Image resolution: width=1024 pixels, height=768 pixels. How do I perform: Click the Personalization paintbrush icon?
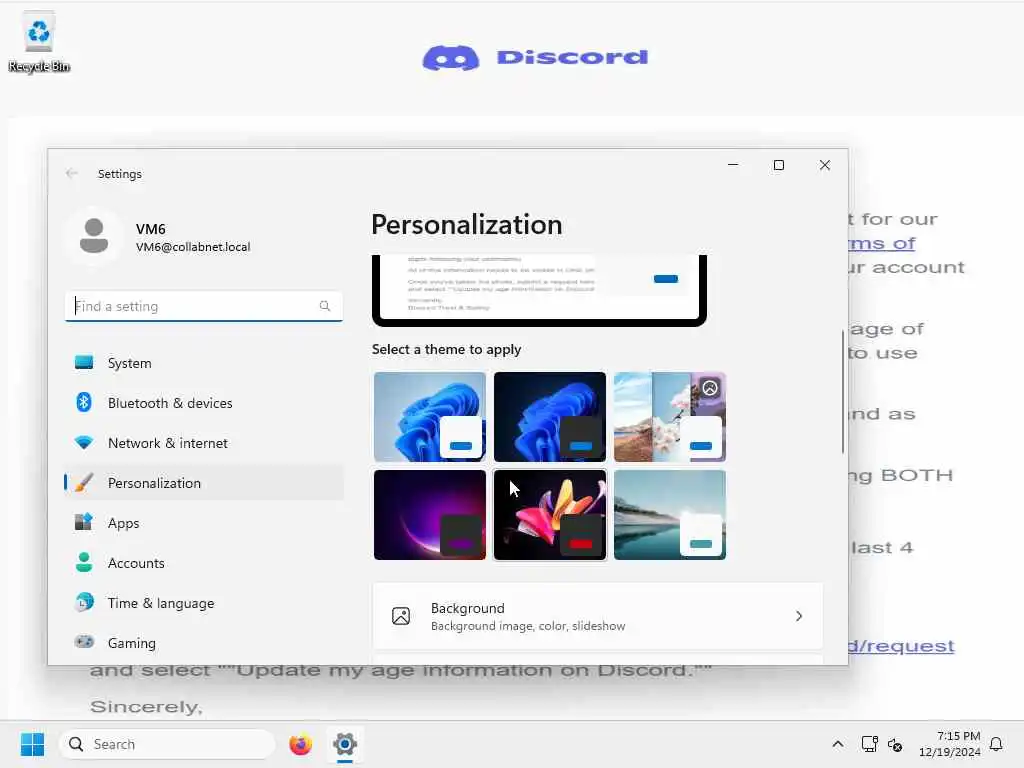pyautogui.click(x=84, y=483)
